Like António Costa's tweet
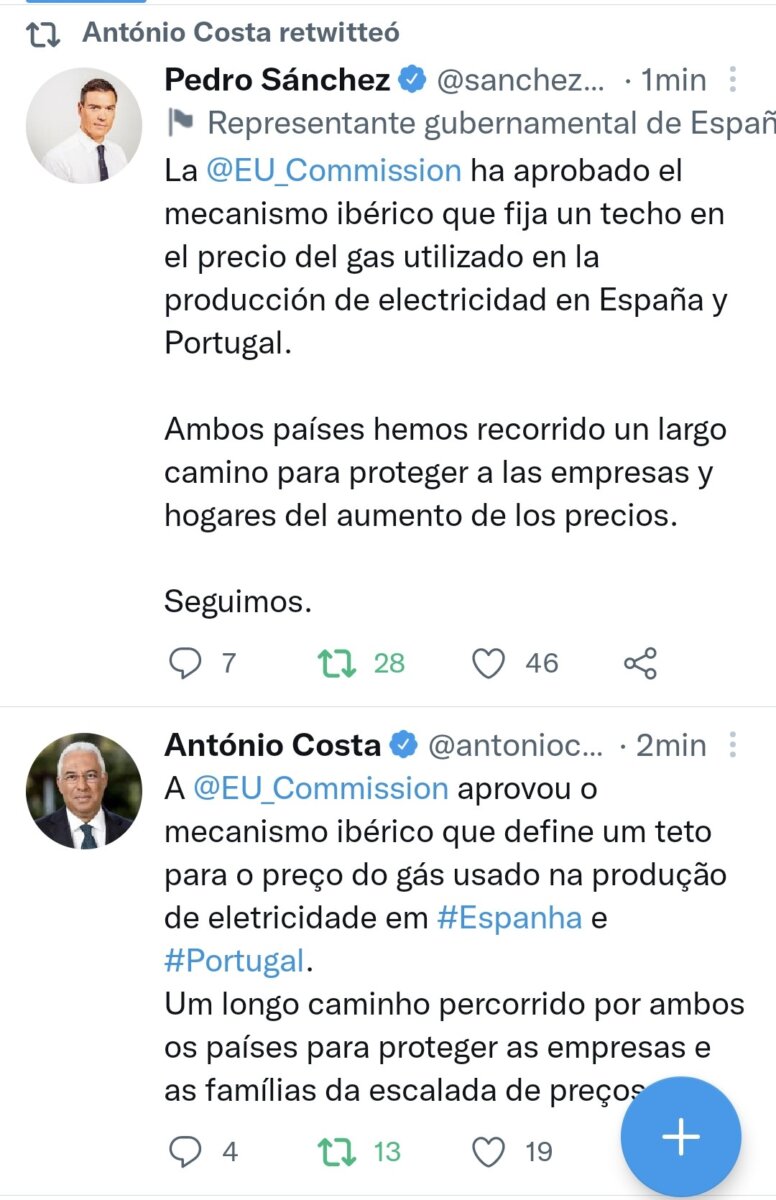 point(488,1152)
